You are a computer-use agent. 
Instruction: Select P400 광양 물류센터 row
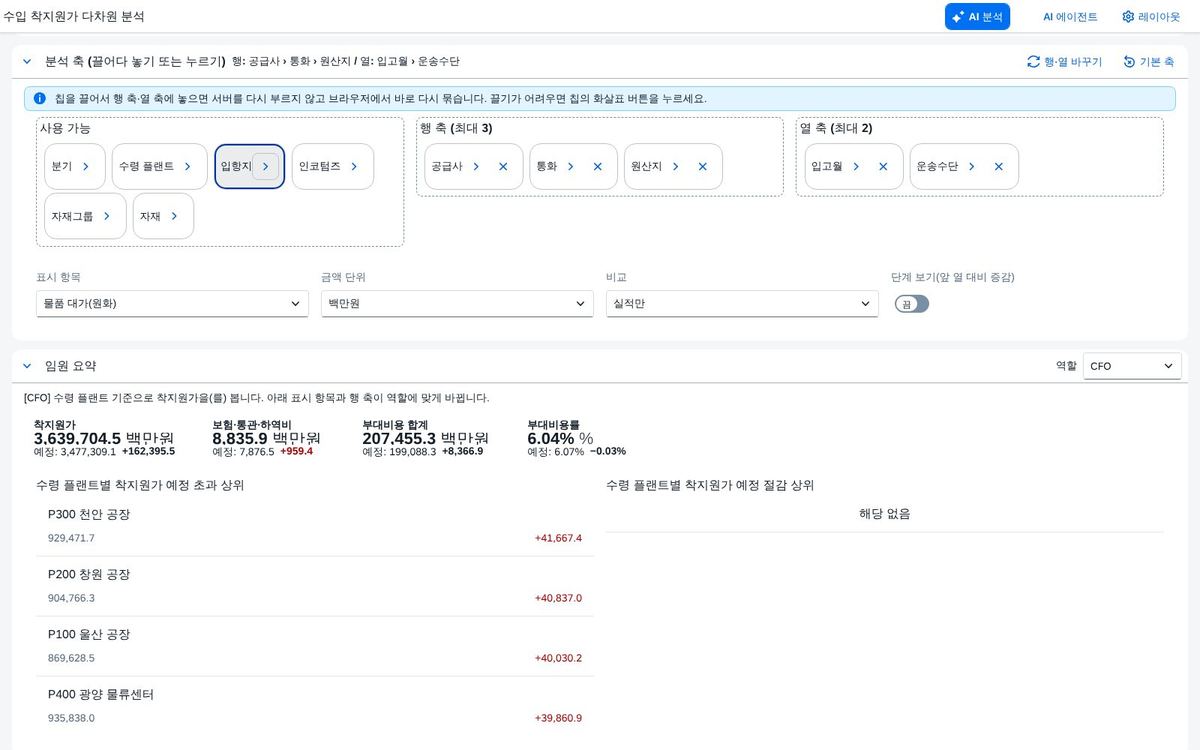[315, 706]
